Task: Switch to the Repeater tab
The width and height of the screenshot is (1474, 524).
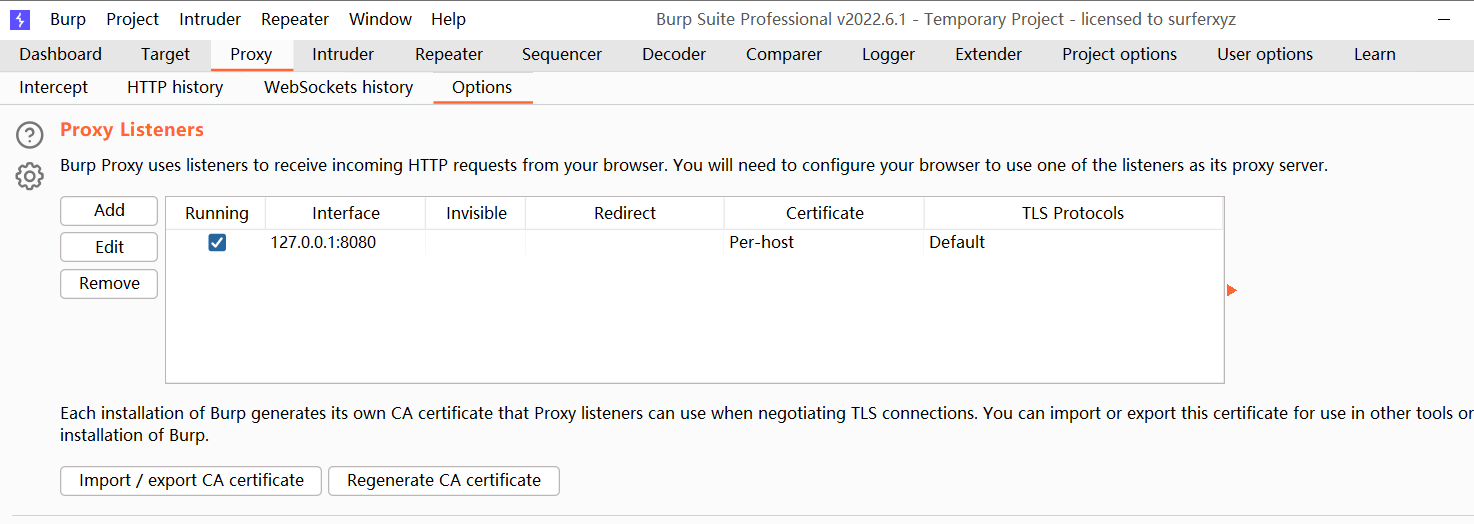Action: tap(449, 54)
